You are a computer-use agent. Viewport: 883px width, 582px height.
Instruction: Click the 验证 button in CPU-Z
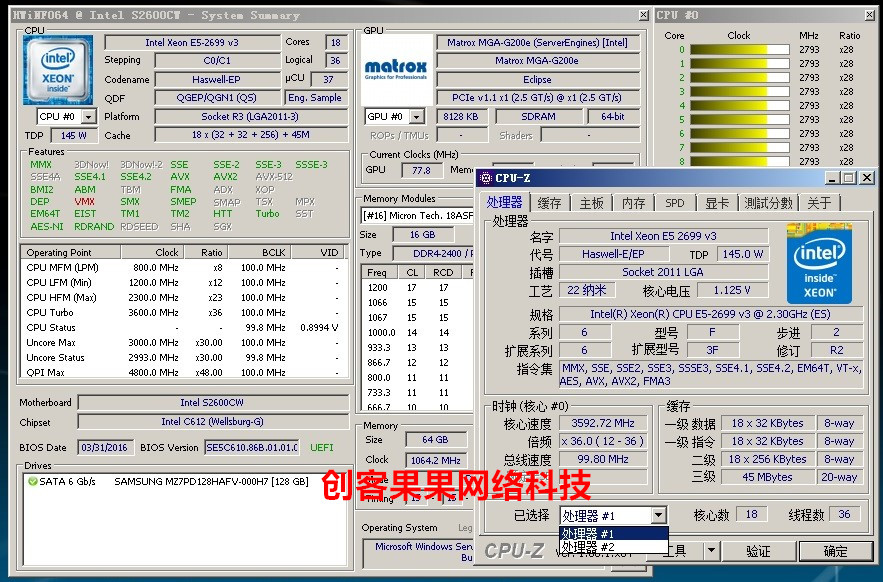(x=758, y=550)
